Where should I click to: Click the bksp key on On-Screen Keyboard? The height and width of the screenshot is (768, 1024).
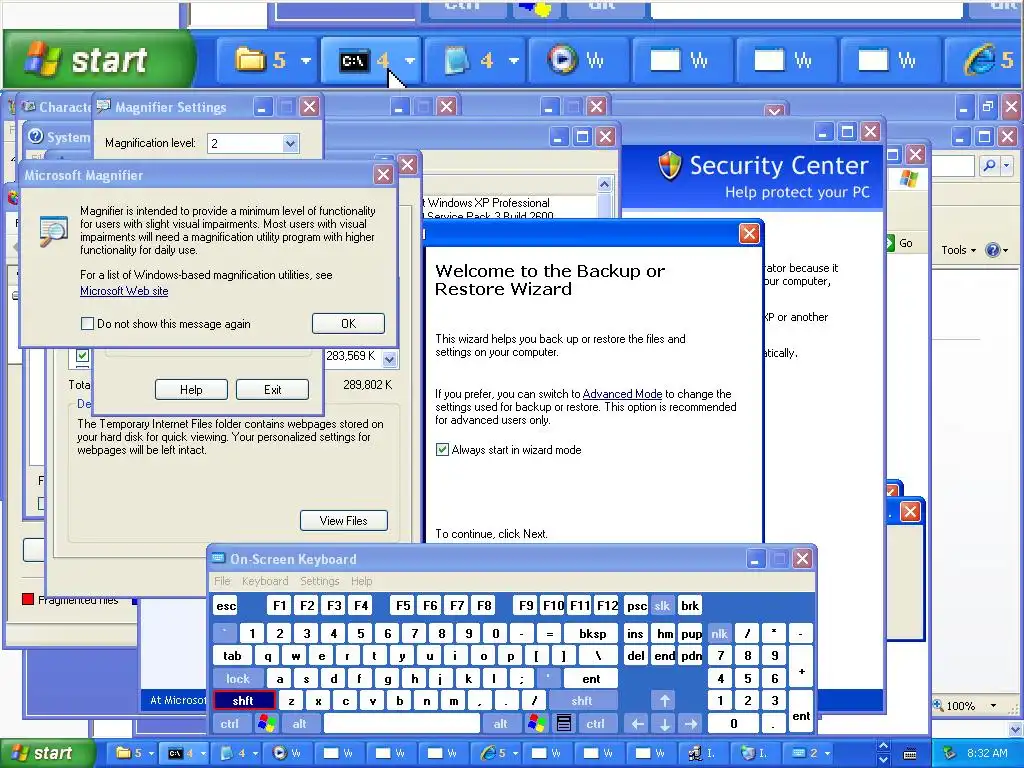(x=592, y=633)
